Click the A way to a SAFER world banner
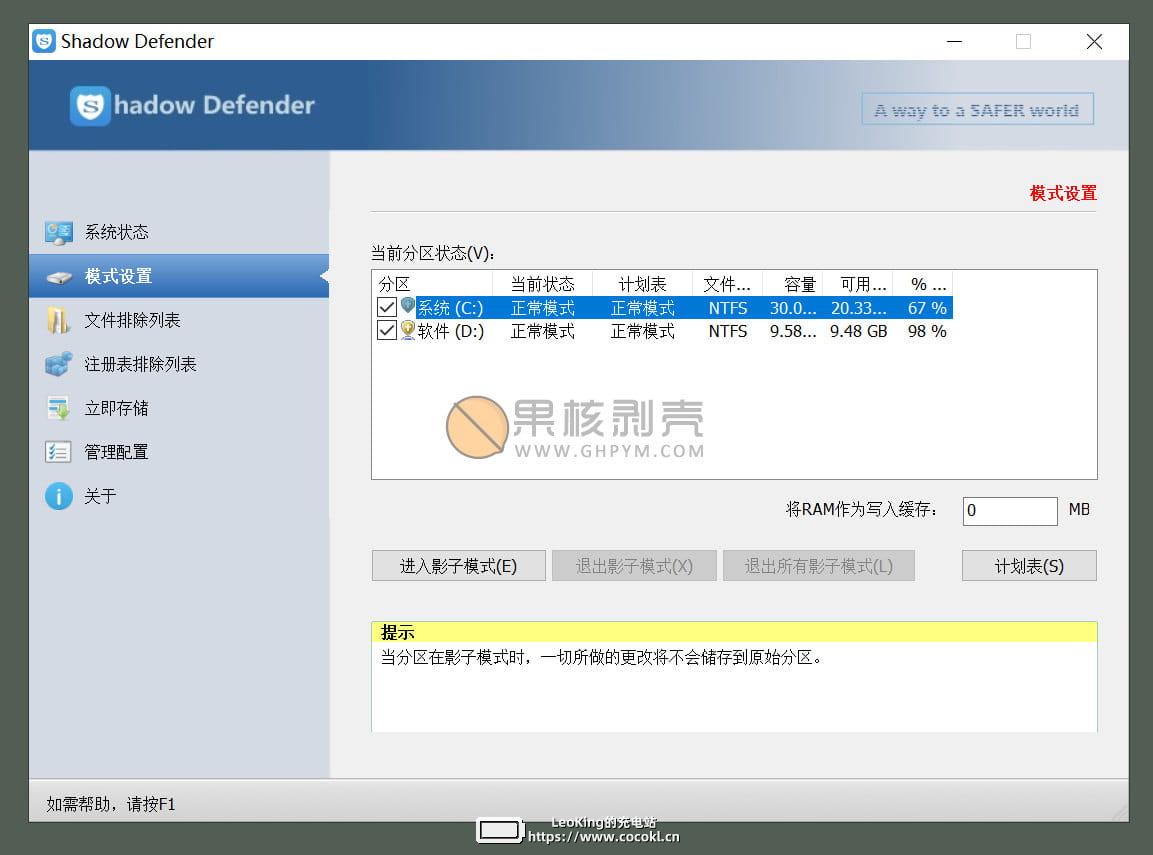1153x855 pixels. tap(977, 110)
